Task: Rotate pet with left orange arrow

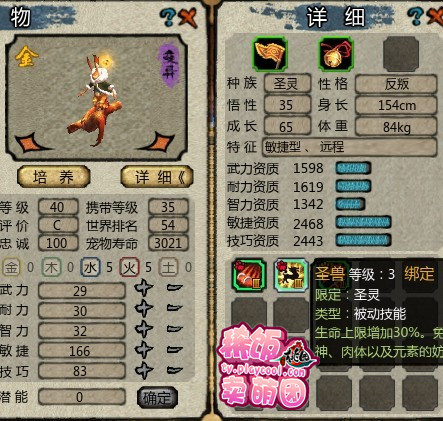Action: pos(32,143)
